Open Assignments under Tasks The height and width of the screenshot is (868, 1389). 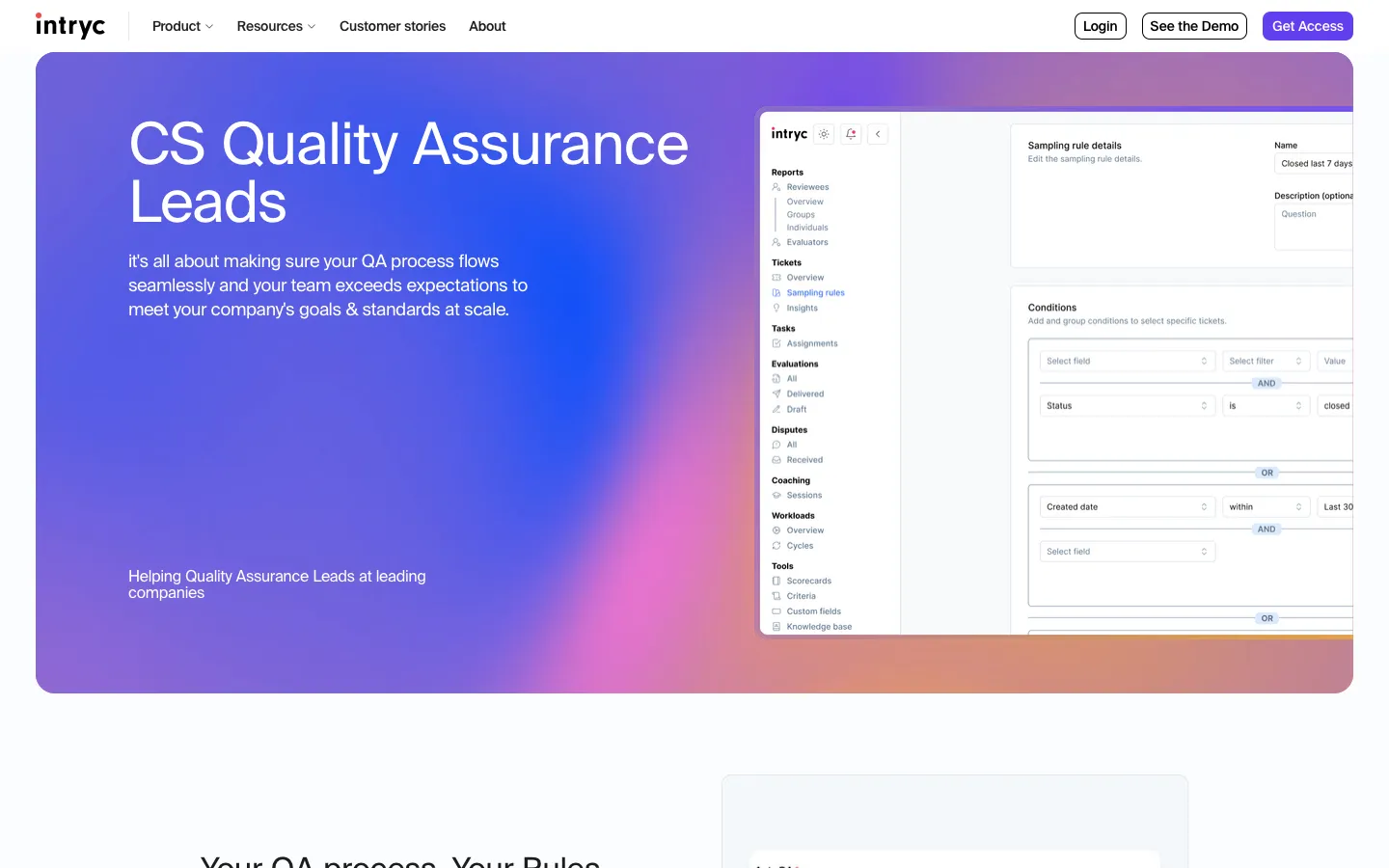coord(812,343)
